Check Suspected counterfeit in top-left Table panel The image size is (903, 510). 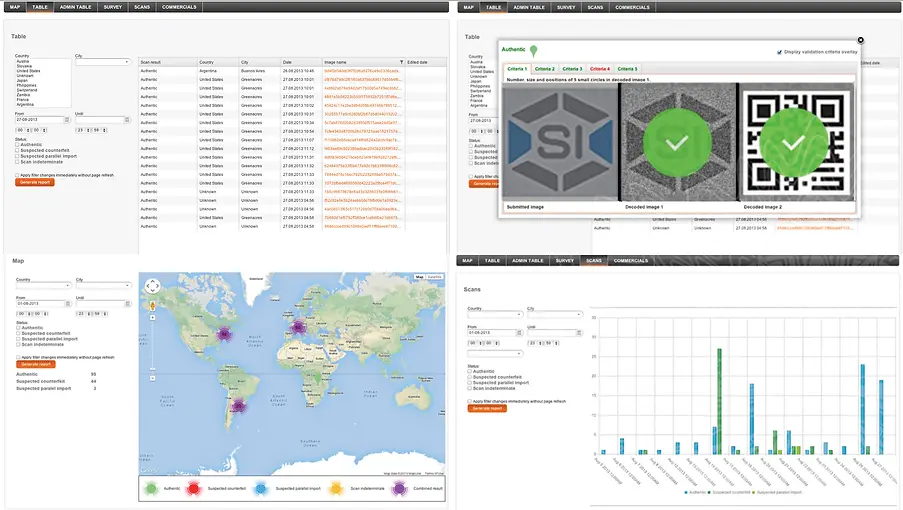coord(17,150)
